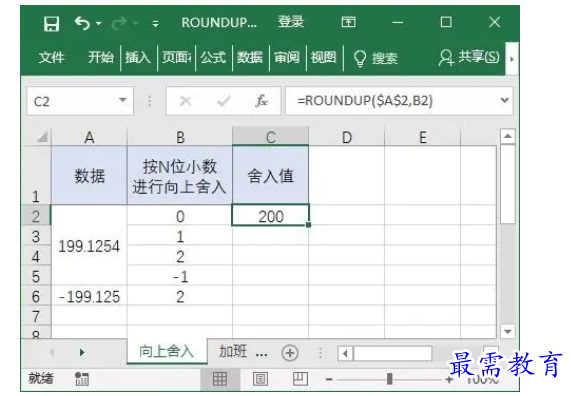Click the Name Box showing C2
This screenshot has height=396, width=571.
tap(72, 101)
